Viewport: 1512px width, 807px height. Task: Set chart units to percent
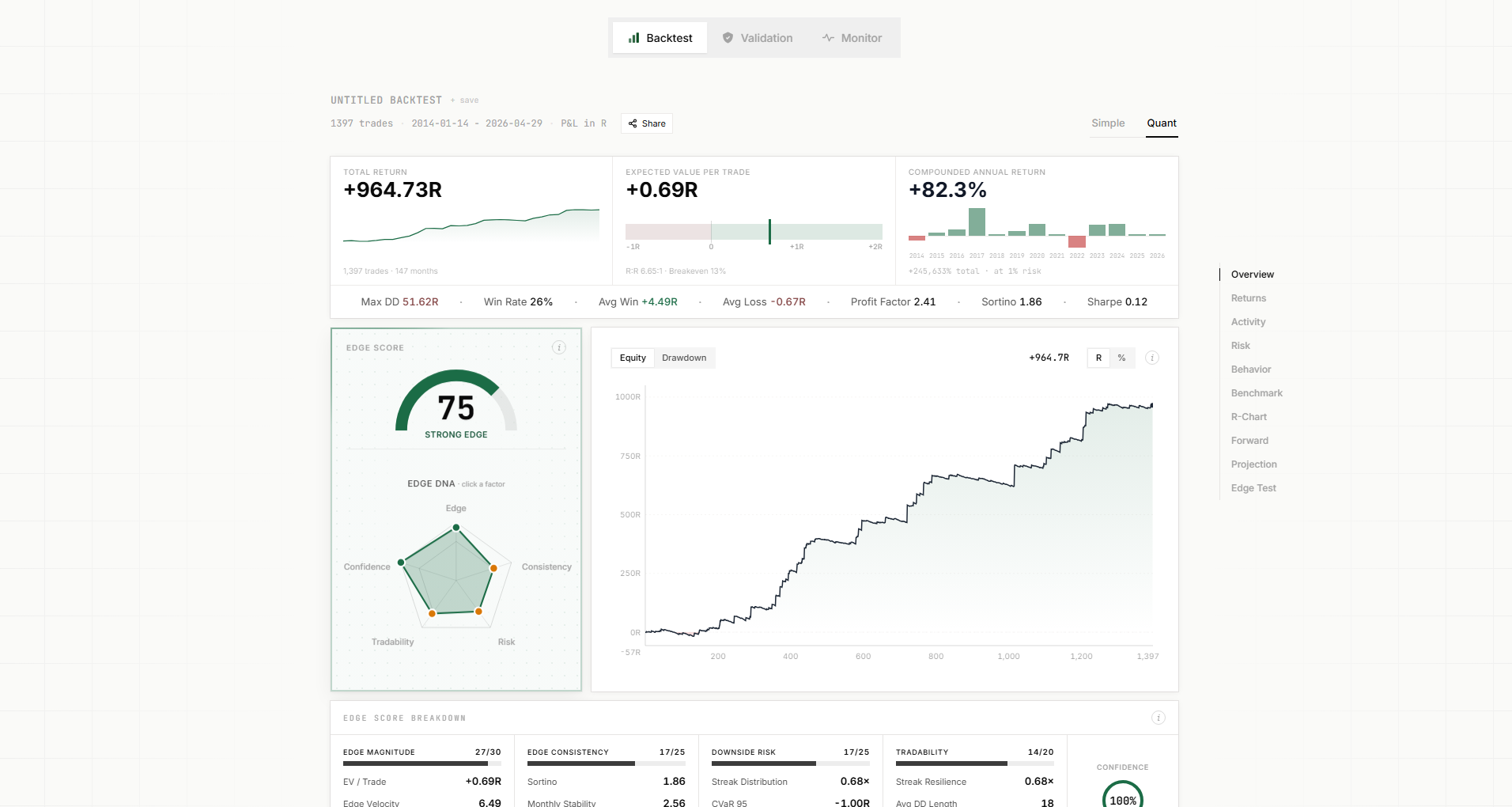pyautogui.click(x=1121, y=358)
